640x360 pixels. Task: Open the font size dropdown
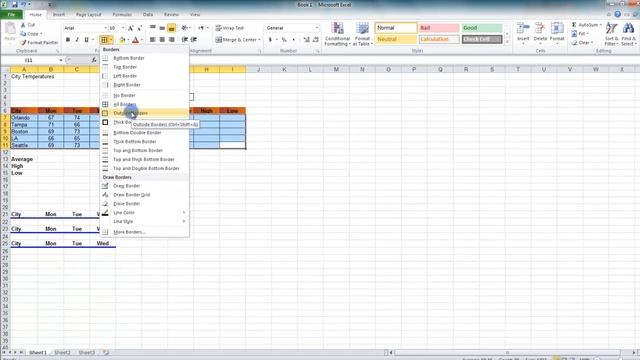tap(123, 28)
